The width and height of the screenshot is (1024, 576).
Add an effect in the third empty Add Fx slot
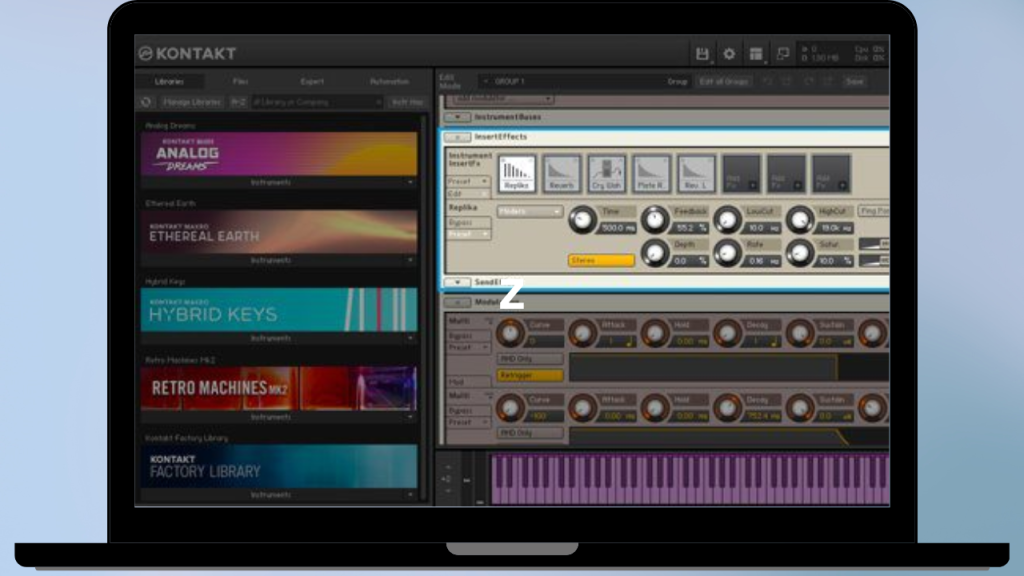coord(831,174)
